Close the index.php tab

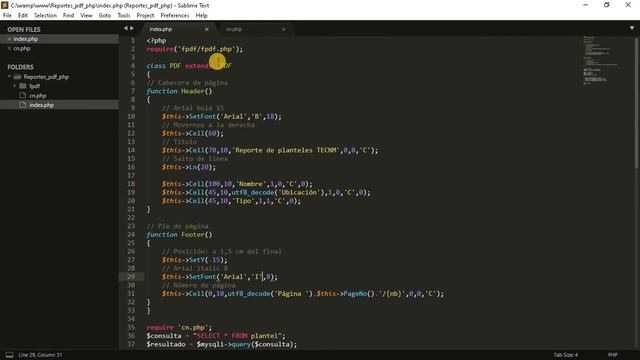(x=207, y=29)
